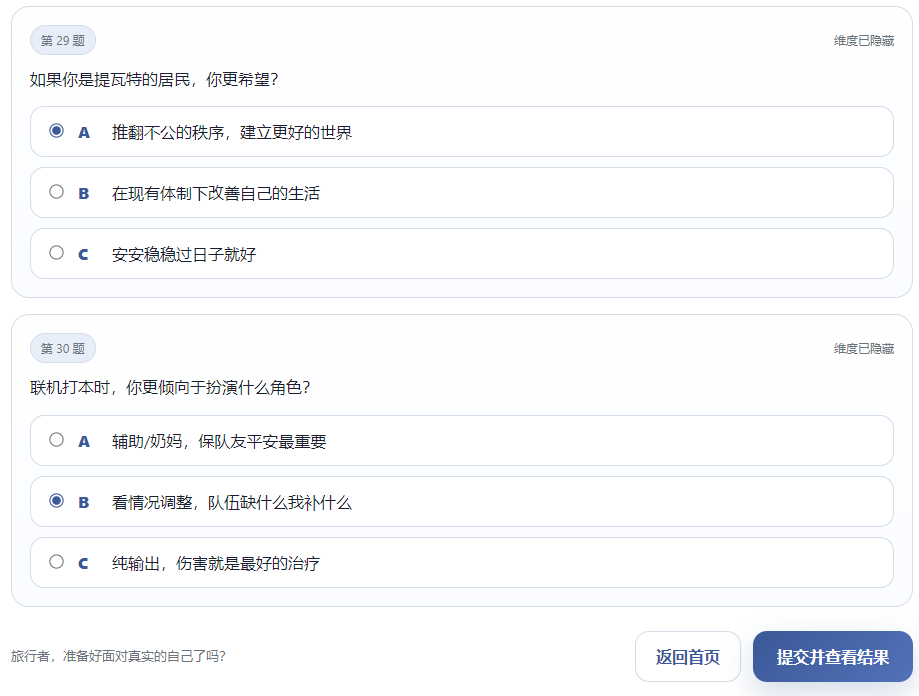Click the question text '如果你是提瓦特的居民，你更希望？'

click(x=154, y=79)
